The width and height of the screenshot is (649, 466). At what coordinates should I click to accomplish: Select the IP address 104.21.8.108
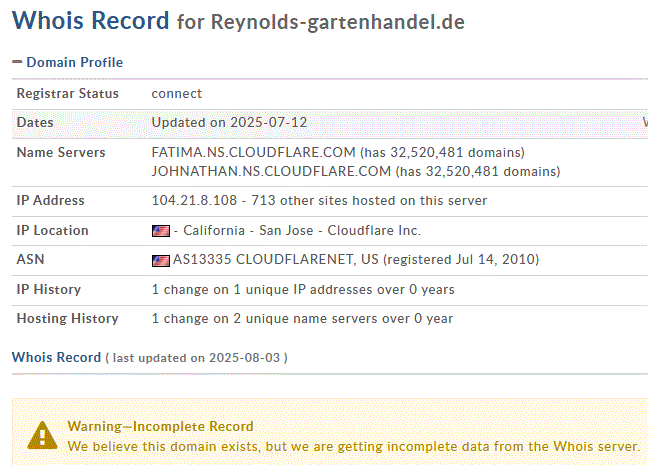(x=193, y=200)
